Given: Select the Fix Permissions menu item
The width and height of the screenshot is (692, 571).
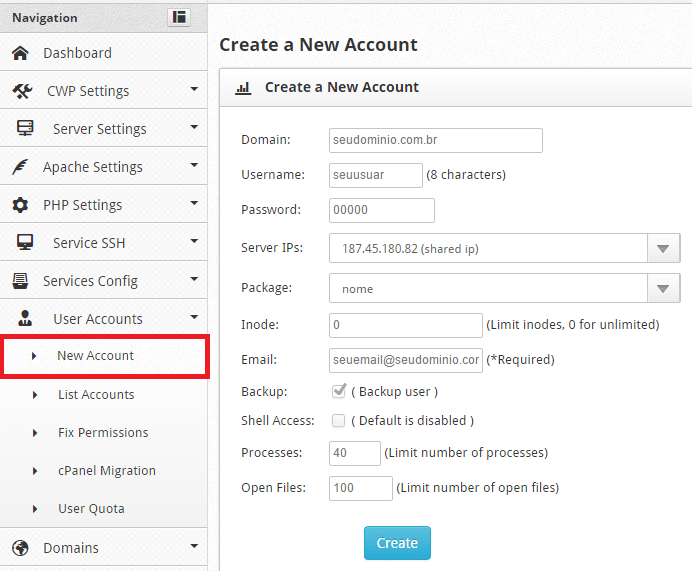Looking at the screenshot, I should 104,432.
